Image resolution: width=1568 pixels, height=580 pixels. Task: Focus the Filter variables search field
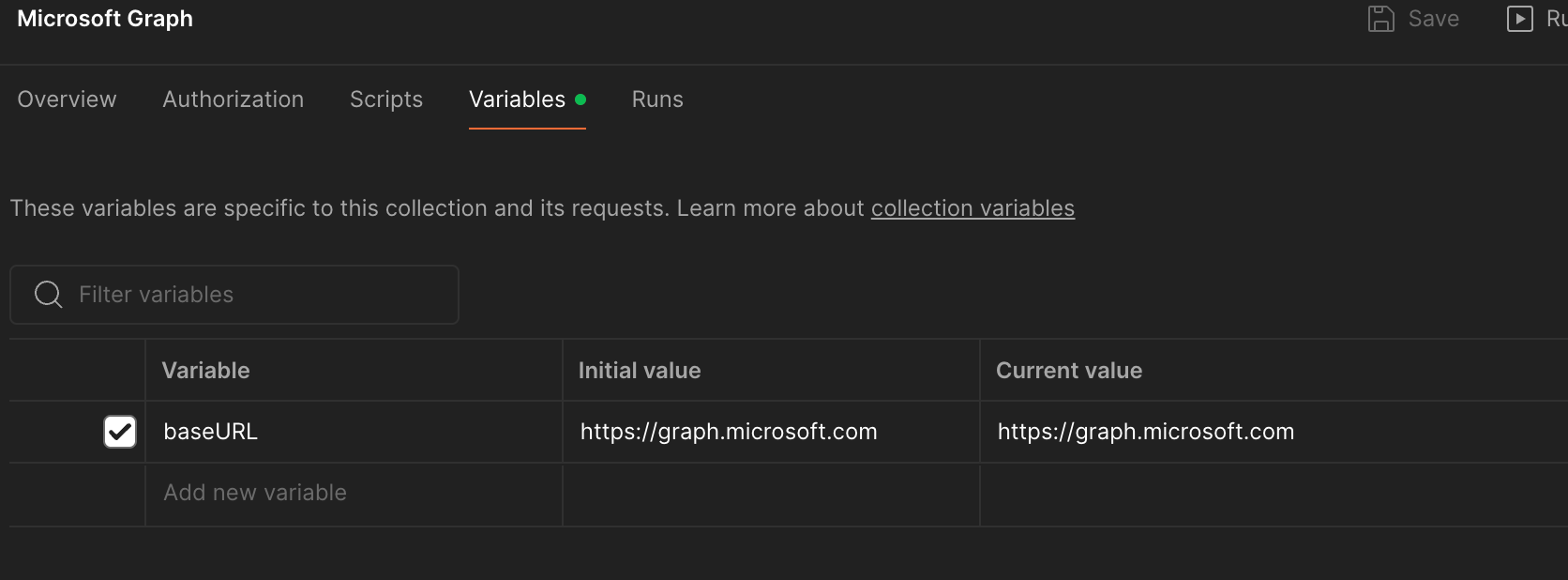click(234, 295)
